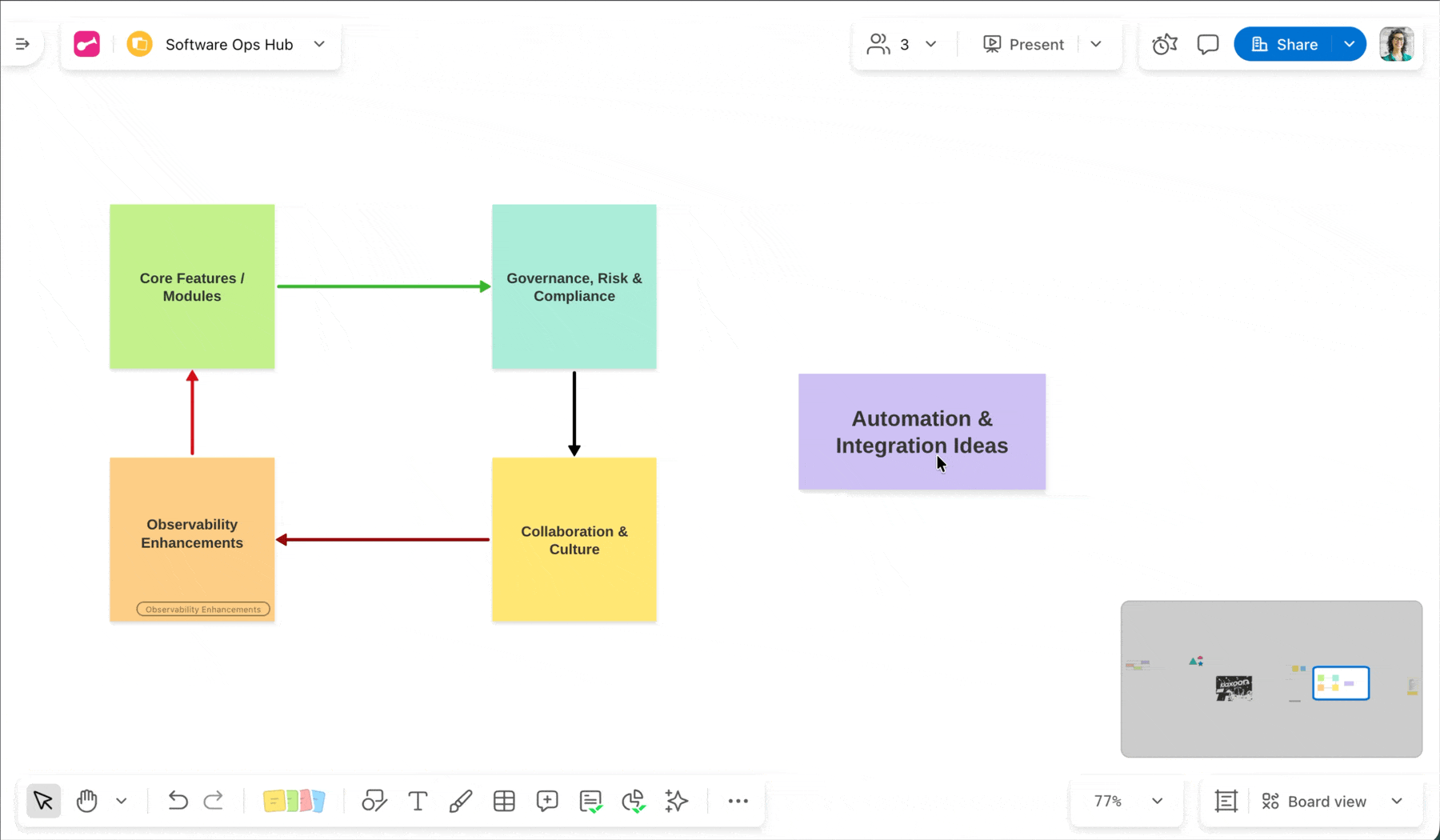Open the AI sparkle tool
The image size is (1440, 840).
tap(677, 801)
